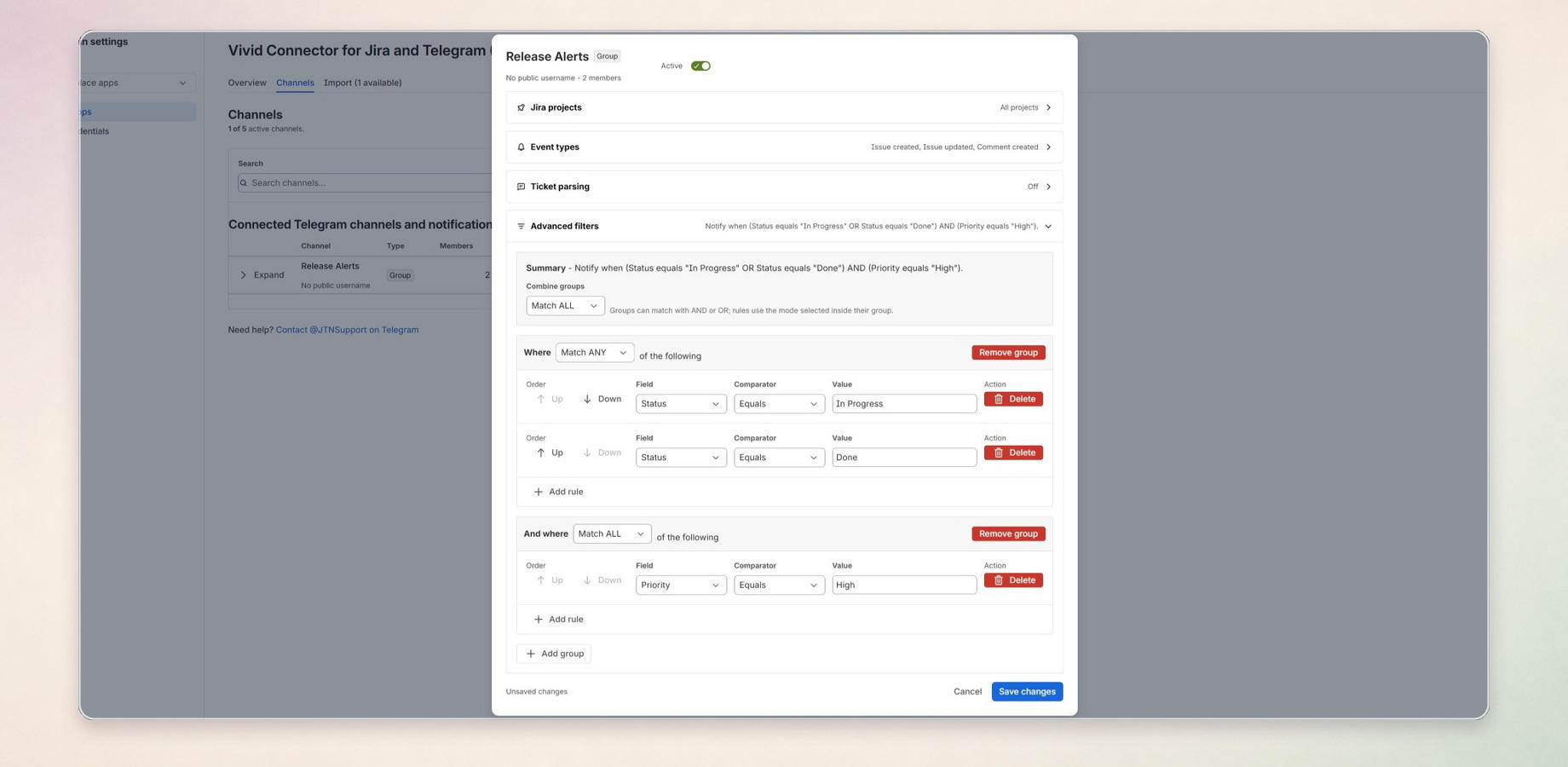Click the Members column header
1568x767 pixels.
point(456,246)
